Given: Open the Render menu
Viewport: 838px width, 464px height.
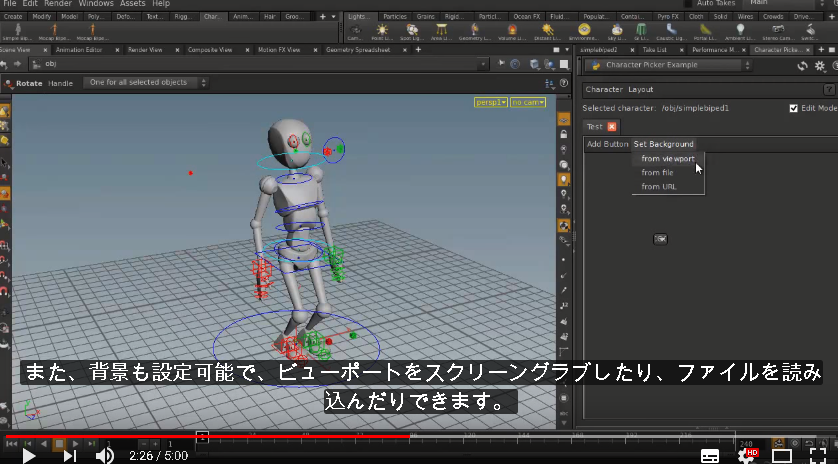Looking at the screenshot, I should [58, 3].
